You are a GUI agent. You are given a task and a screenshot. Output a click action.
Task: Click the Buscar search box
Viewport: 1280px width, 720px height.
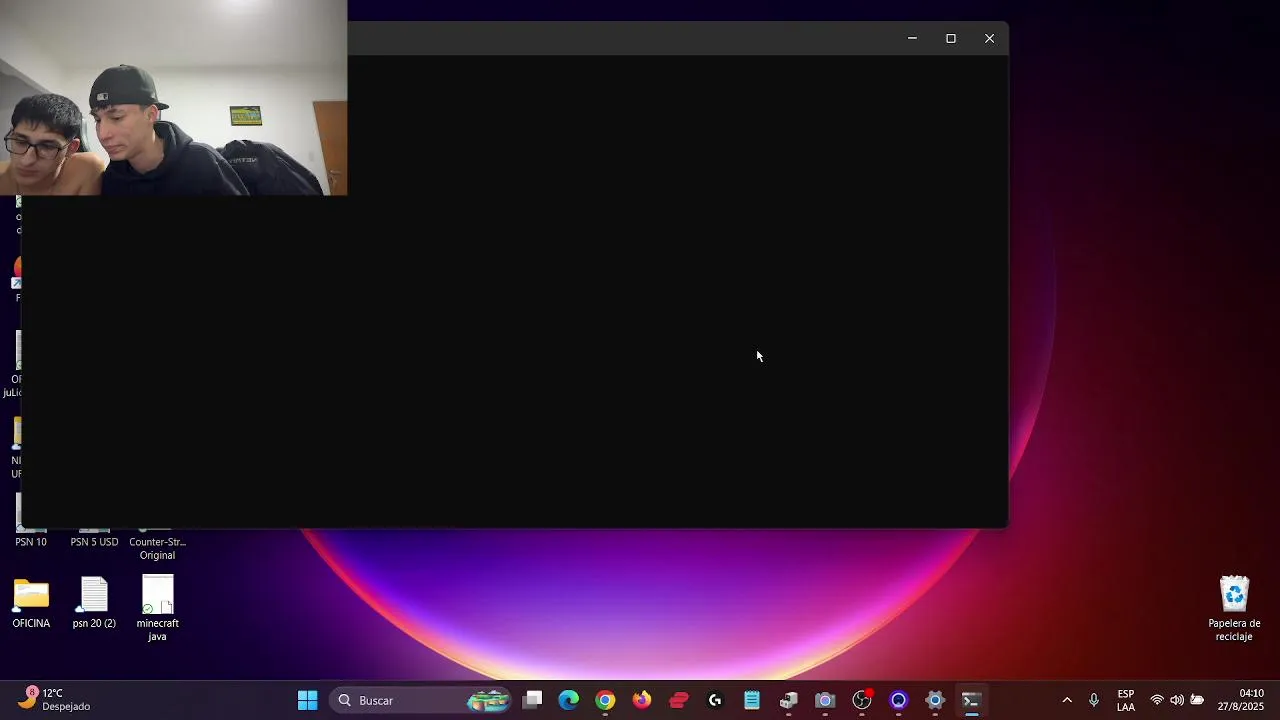420,700
